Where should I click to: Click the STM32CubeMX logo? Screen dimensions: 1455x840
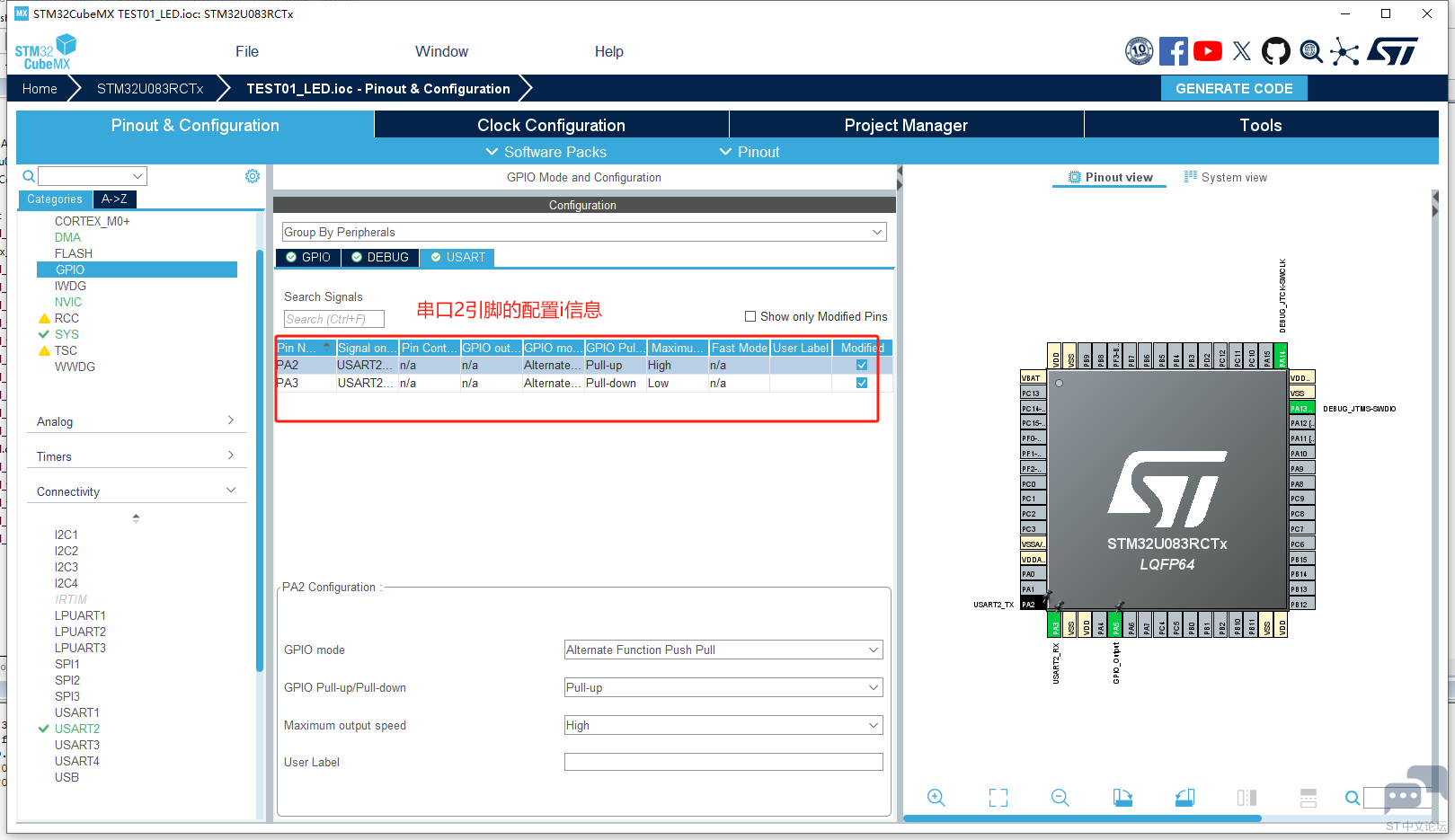point(45,52)
